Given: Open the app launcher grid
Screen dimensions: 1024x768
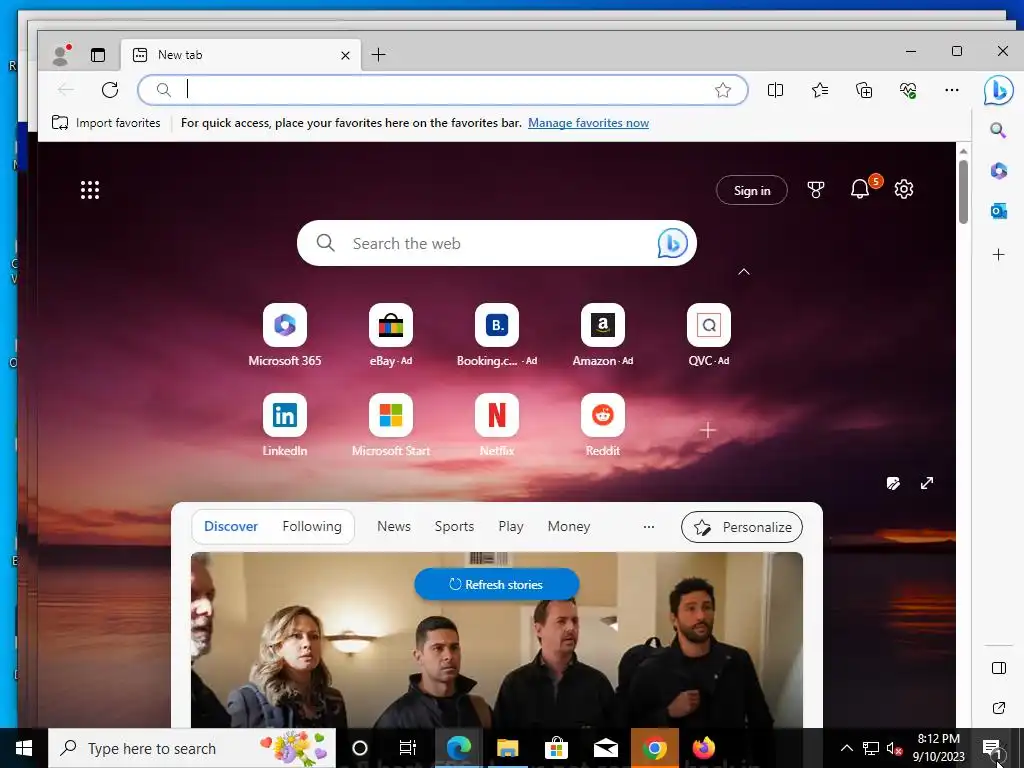Looking at the screenshot, I should (90, 190).
